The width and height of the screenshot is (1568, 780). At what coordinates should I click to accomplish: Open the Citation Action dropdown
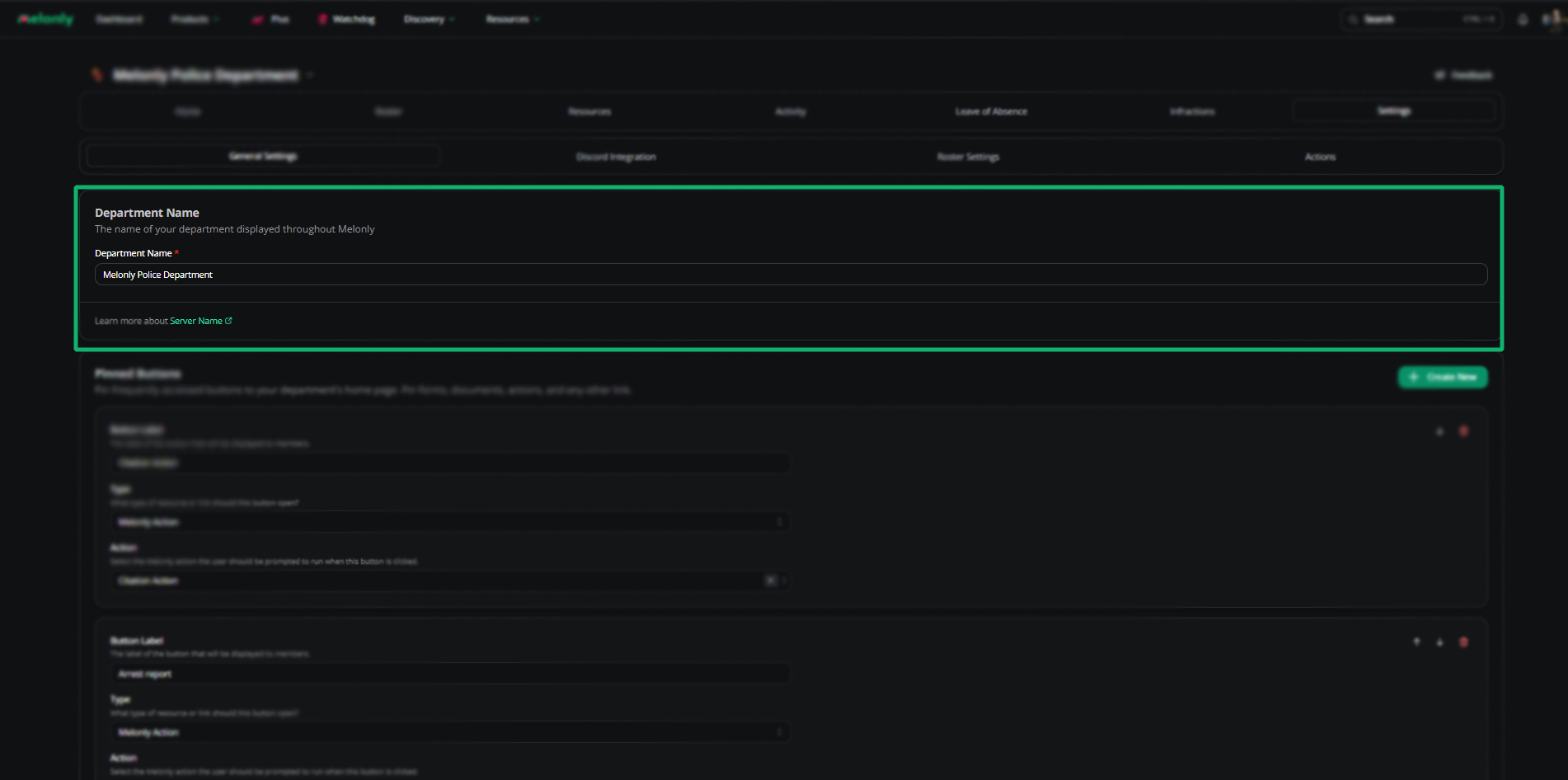click(450, 580)
